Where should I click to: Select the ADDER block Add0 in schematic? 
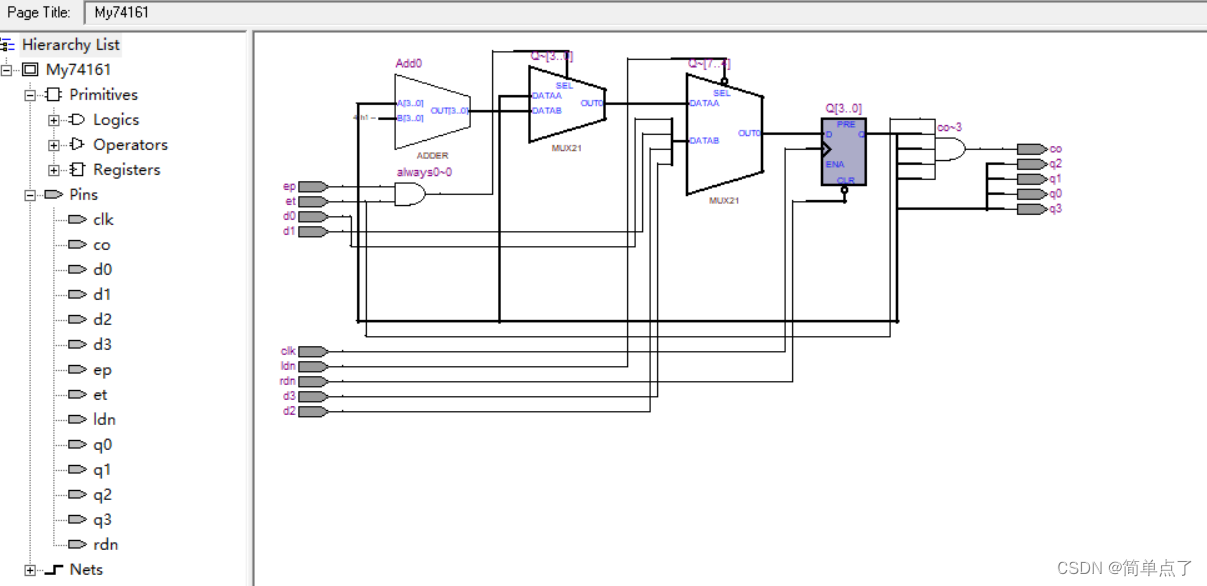tap(432, 111)
